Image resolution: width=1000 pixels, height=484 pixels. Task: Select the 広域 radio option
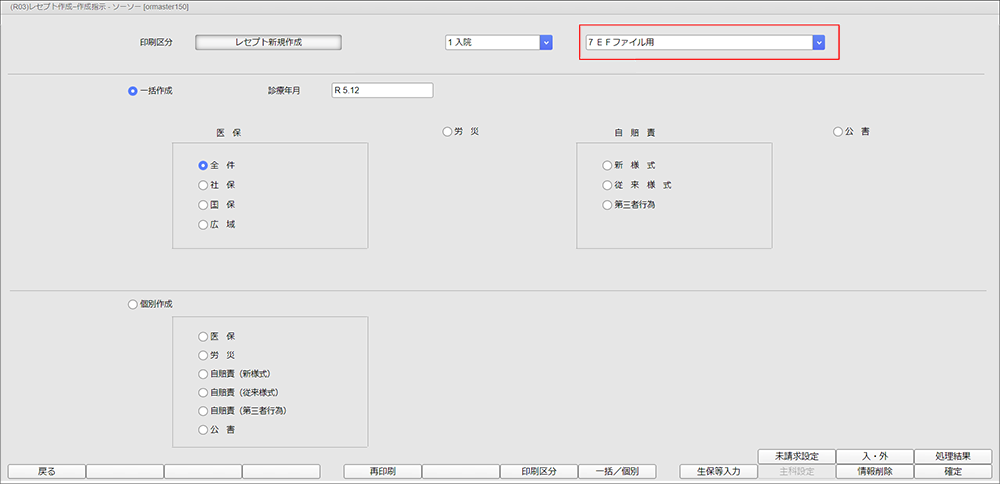pyautogui.click(x=203, y=224)
